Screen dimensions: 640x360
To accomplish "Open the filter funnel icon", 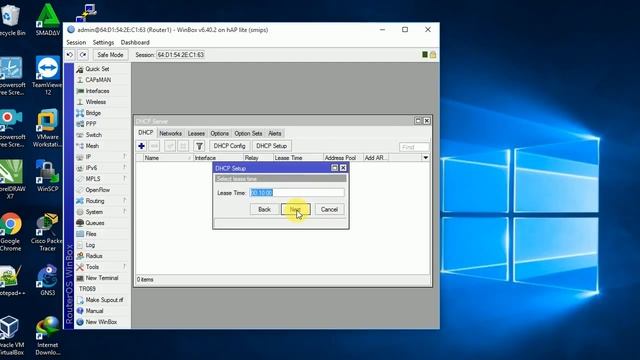I will (199, 146).
